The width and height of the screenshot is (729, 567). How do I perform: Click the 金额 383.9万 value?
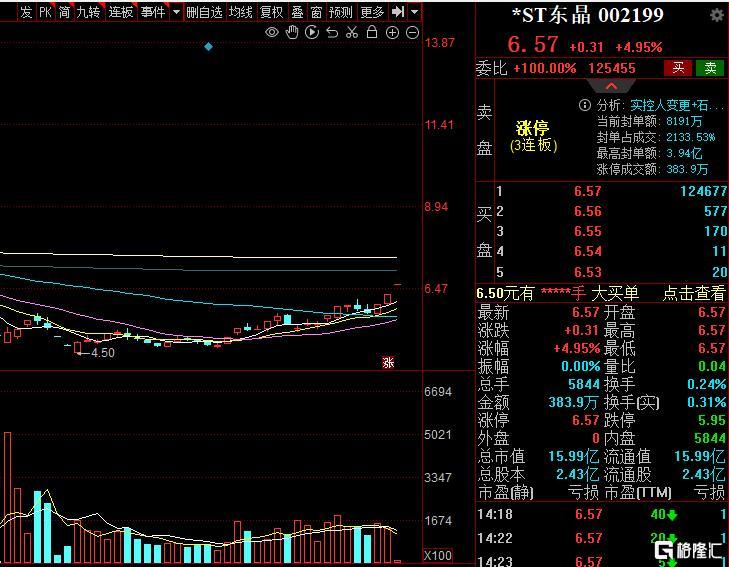tap(574, 402)
